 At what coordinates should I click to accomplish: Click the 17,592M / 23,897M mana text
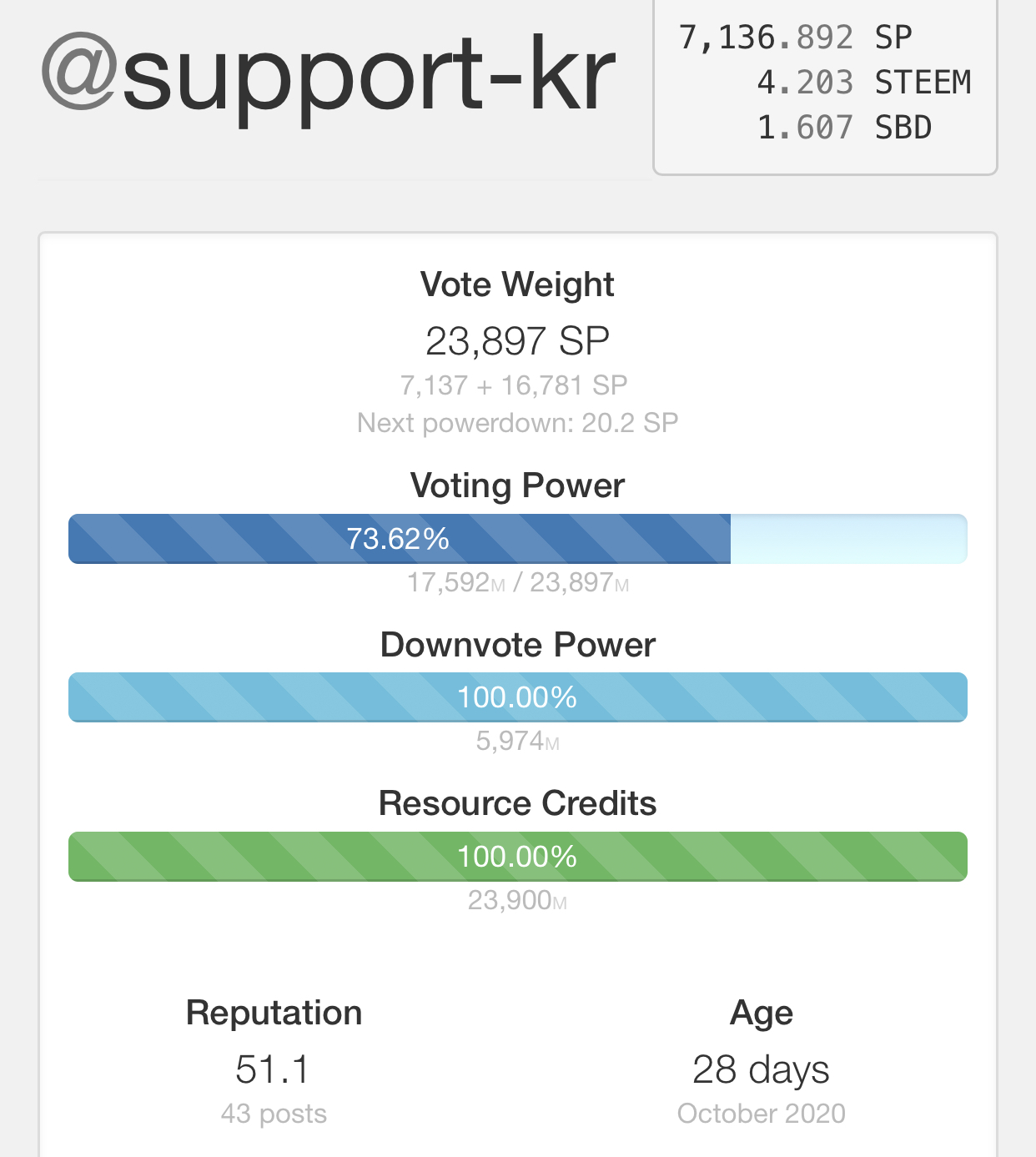(517, 582)
